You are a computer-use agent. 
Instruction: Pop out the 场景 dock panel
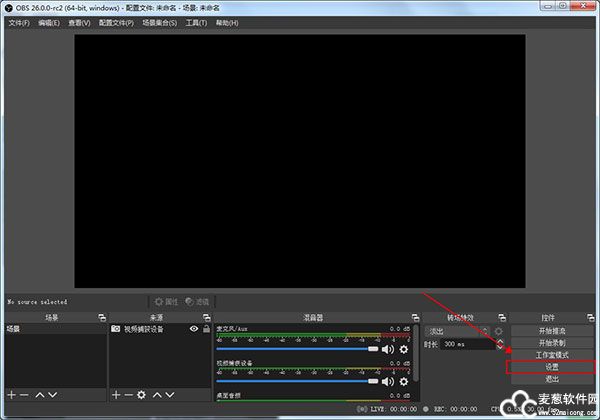[101, 317]
